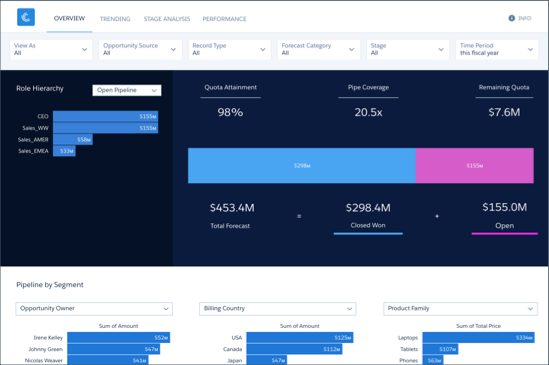Select the Sales_AMER hierarchy bar
Viewport: 549px width, 365px height.
pos(73,139)
